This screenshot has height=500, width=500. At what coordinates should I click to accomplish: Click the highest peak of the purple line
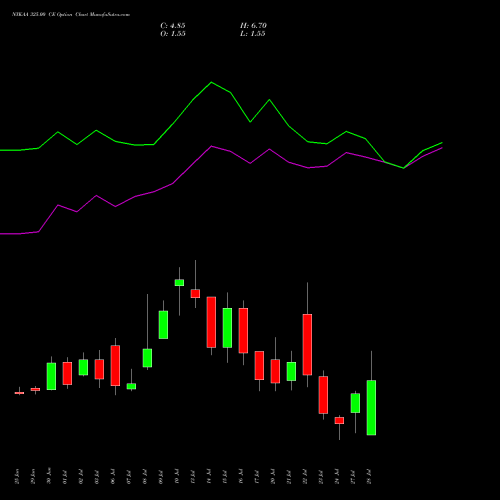(211, 146)
